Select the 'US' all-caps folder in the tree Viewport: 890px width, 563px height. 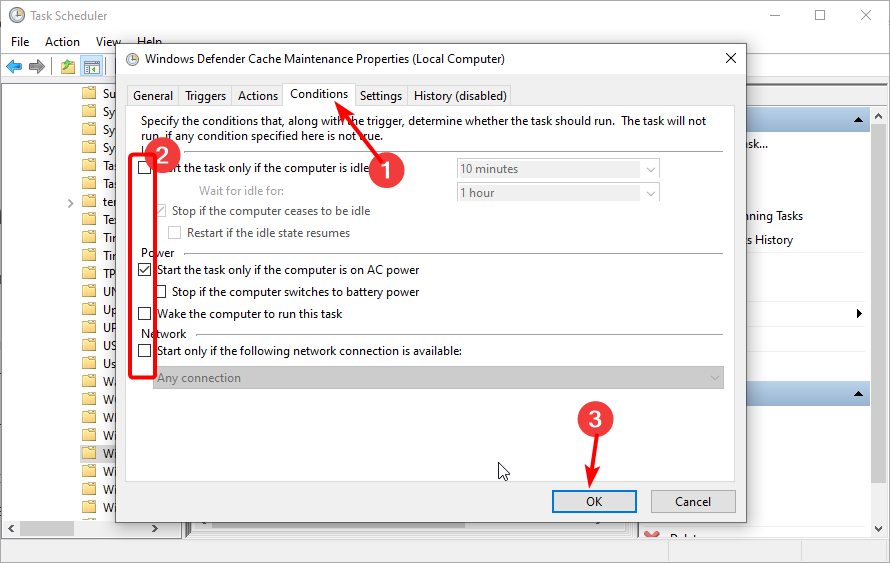(98, 345)
